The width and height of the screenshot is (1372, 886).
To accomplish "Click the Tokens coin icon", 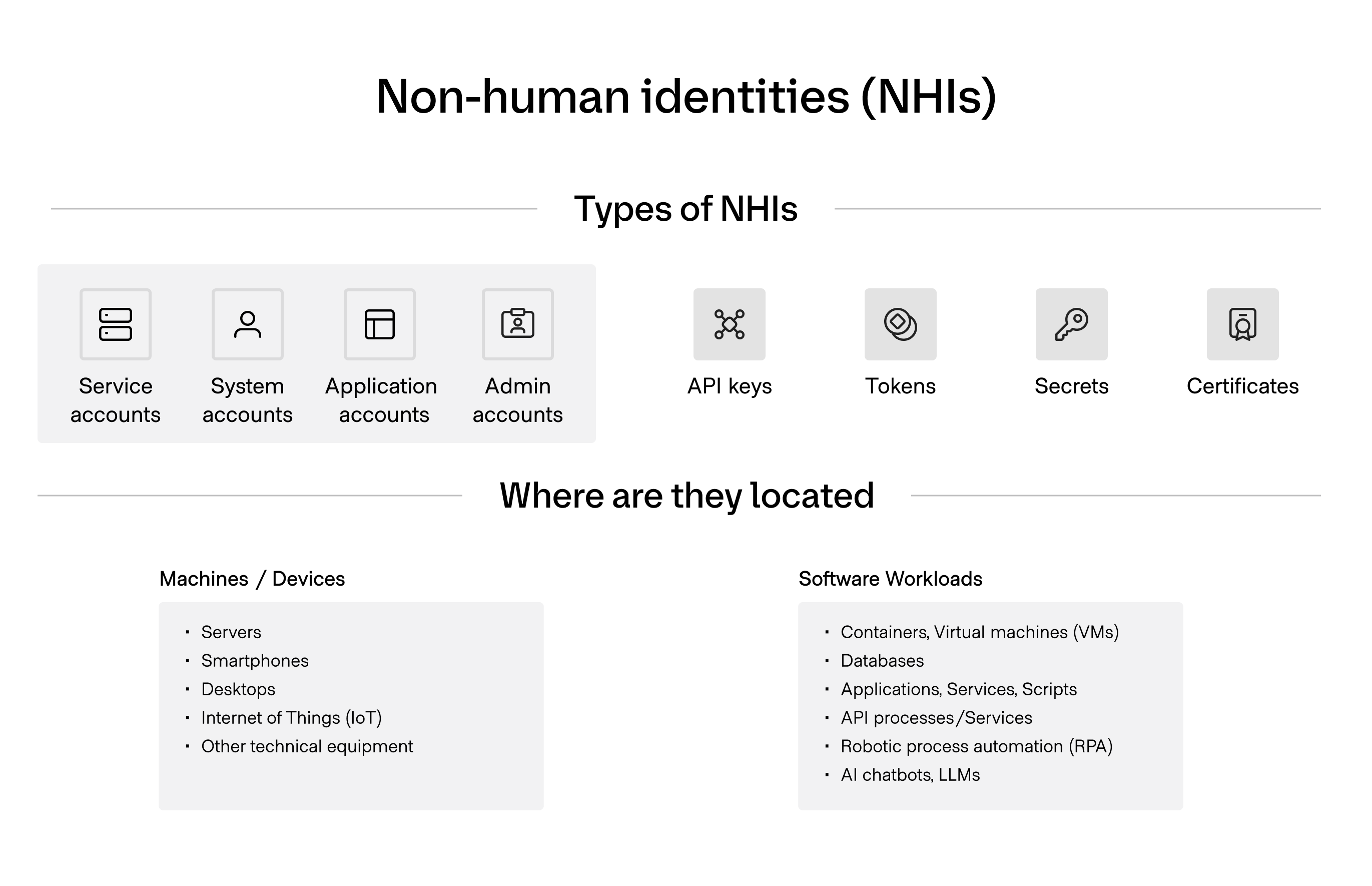I will coord(900,324).
